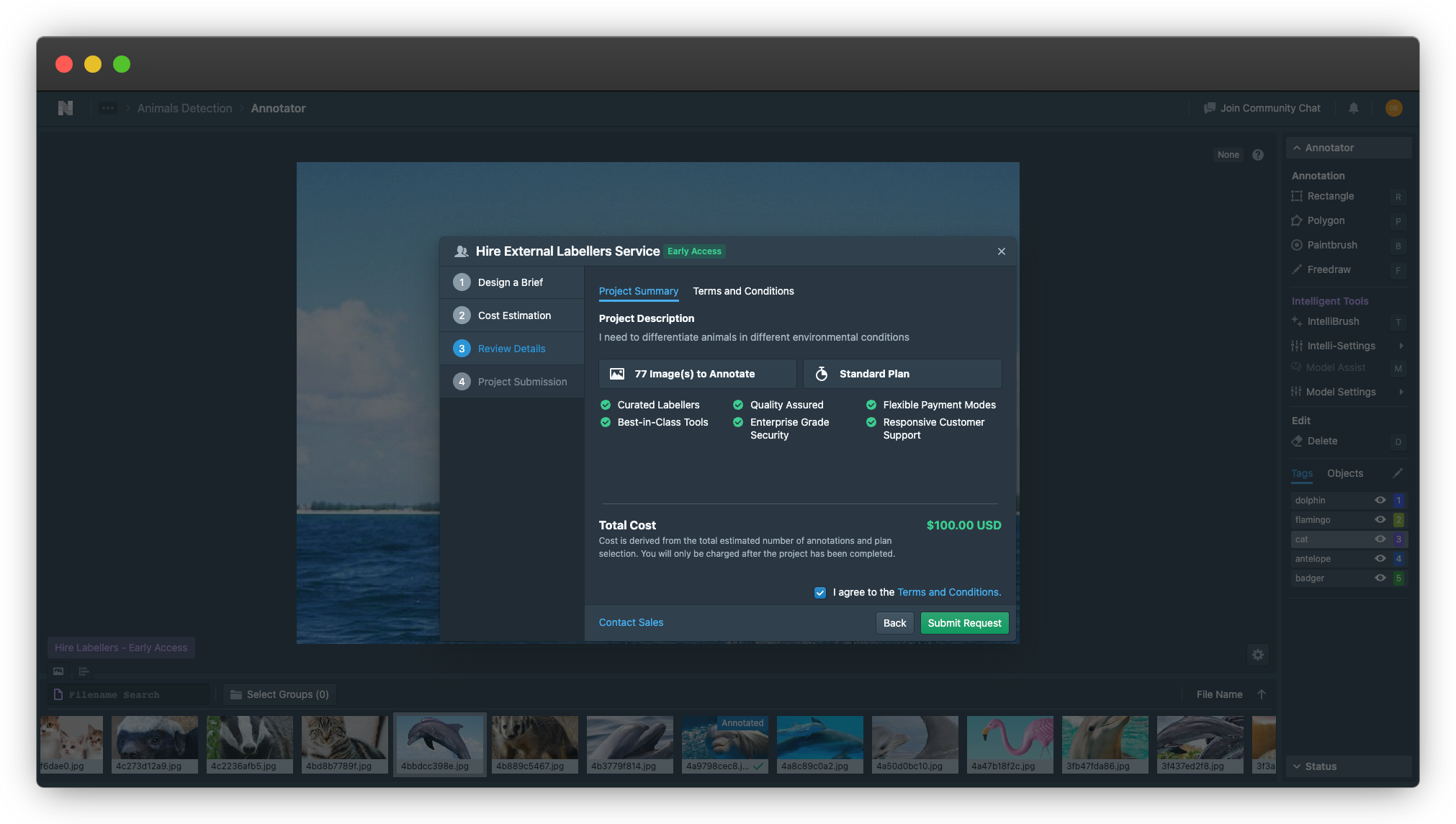
Task: Click the Standard Plan timer icon
Action: [822, 374]
